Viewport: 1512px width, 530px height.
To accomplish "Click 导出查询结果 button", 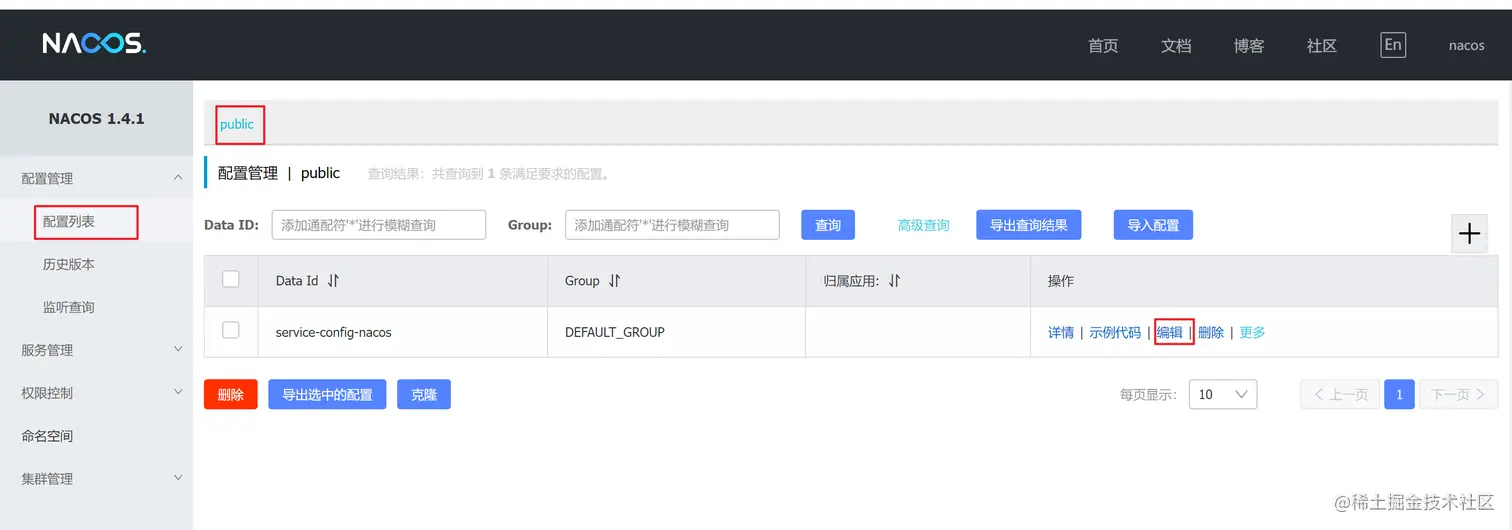I will (1029, 225).
